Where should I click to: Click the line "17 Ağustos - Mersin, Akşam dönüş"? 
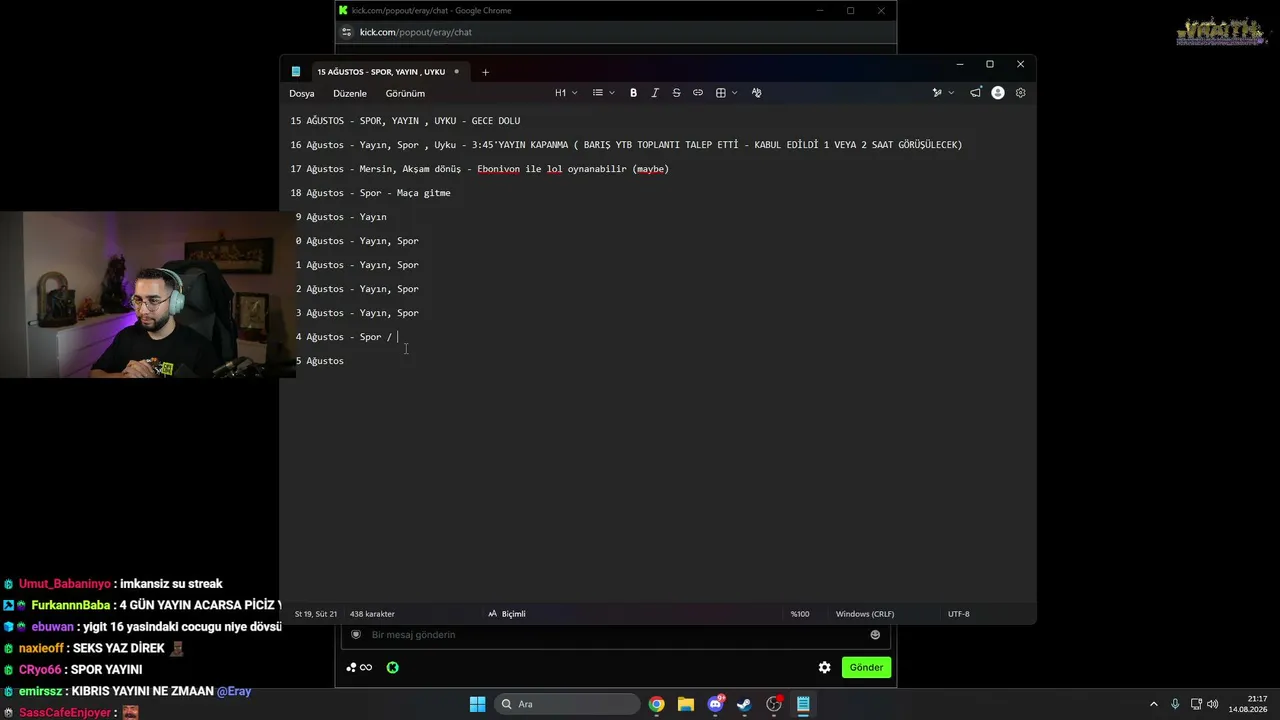point(480,169)
